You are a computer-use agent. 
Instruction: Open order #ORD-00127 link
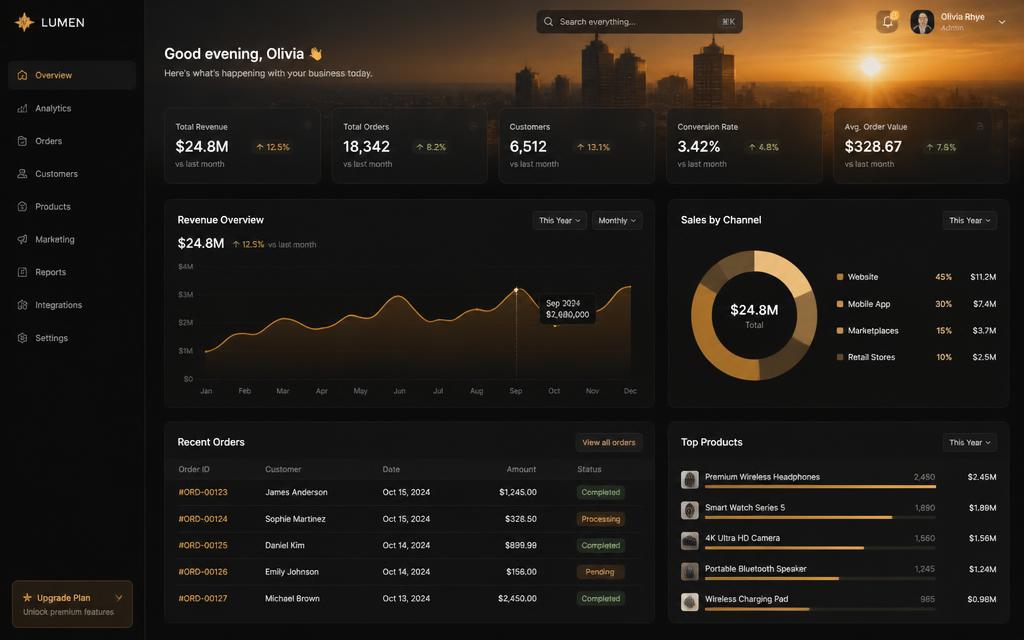(203, 598)
